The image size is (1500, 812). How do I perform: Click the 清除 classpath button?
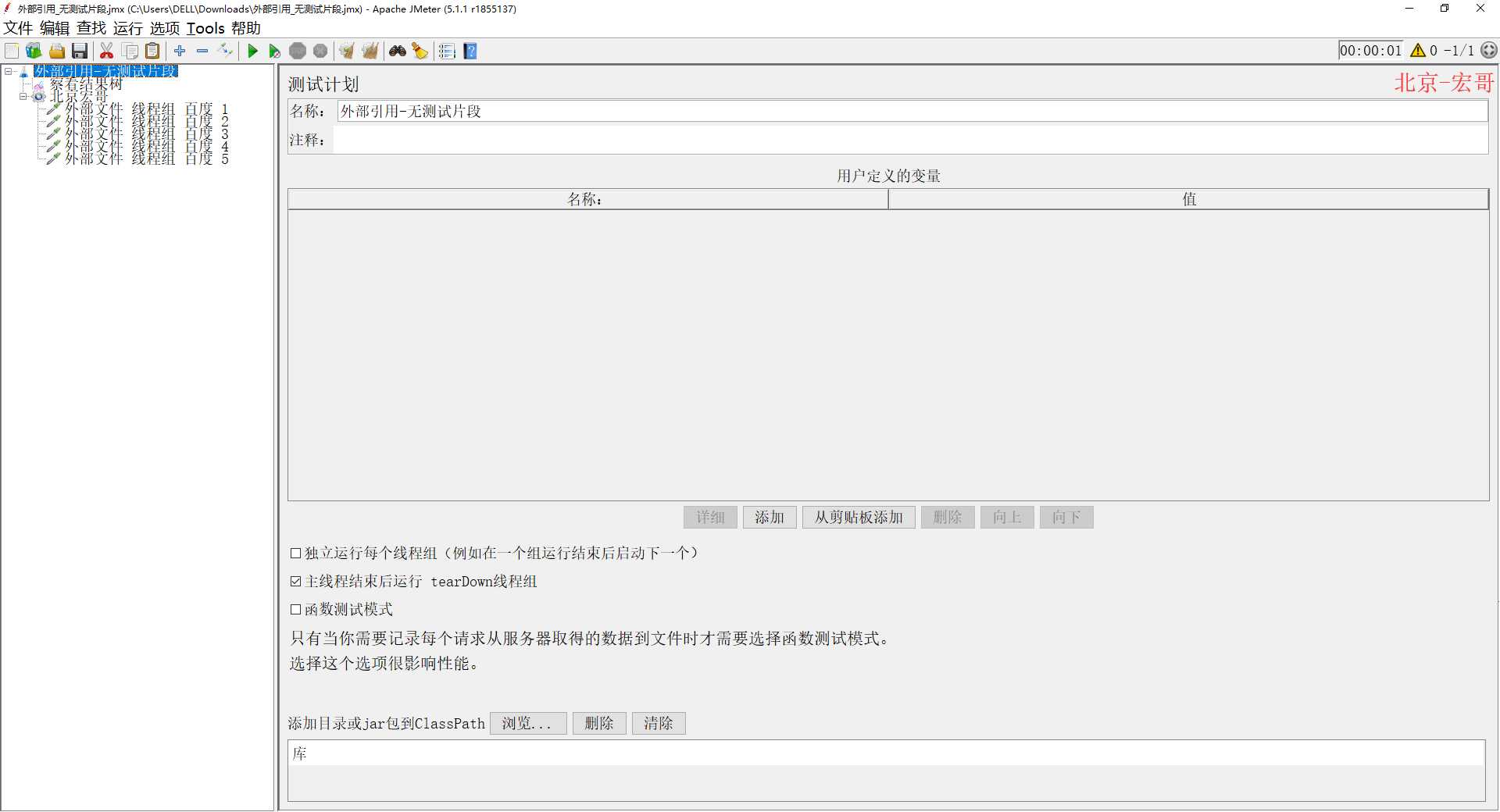pos(659,723)
